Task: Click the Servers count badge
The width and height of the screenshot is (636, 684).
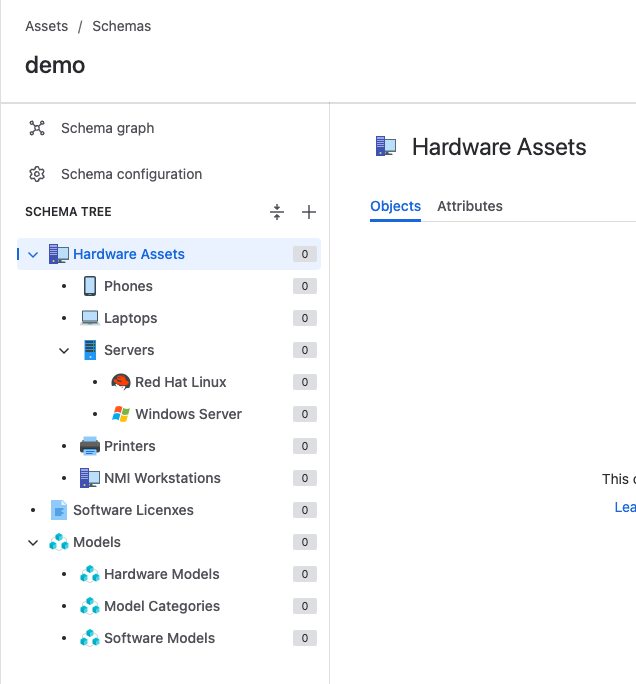Action: tap(305, 350)
